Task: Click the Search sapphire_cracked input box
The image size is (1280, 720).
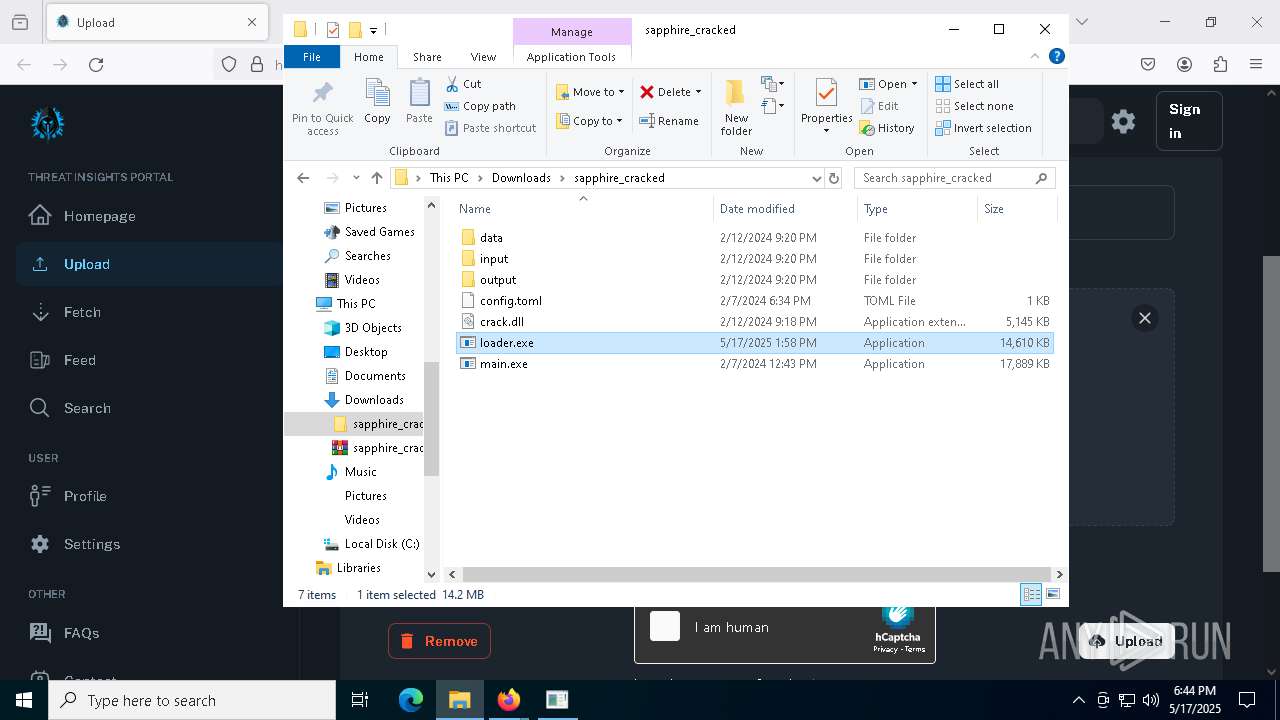Action: pyautogui.click(x=954, y=178)
